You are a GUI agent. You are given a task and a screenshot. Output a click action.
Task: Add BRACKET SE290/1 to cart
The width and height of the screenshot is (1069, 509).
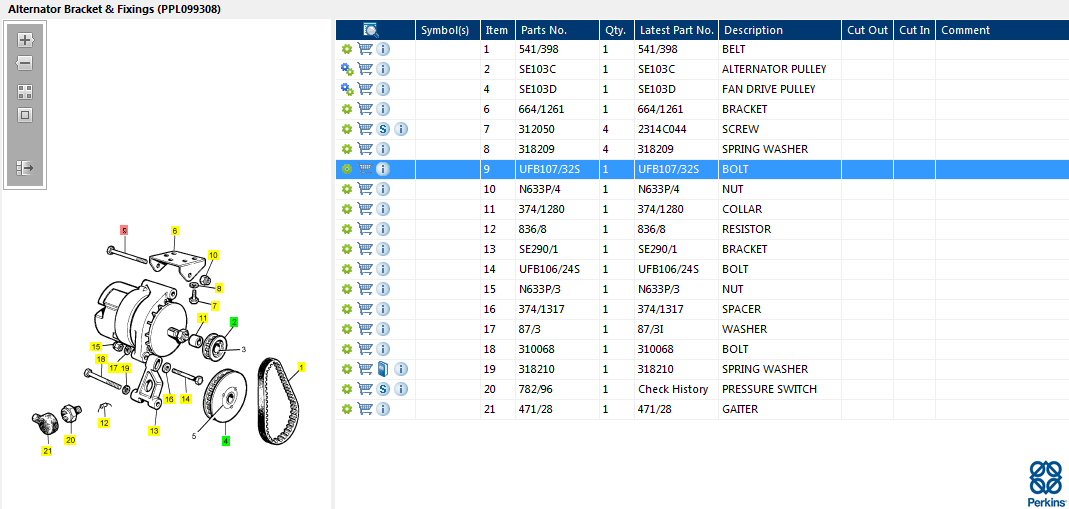[x=365, y=249]
